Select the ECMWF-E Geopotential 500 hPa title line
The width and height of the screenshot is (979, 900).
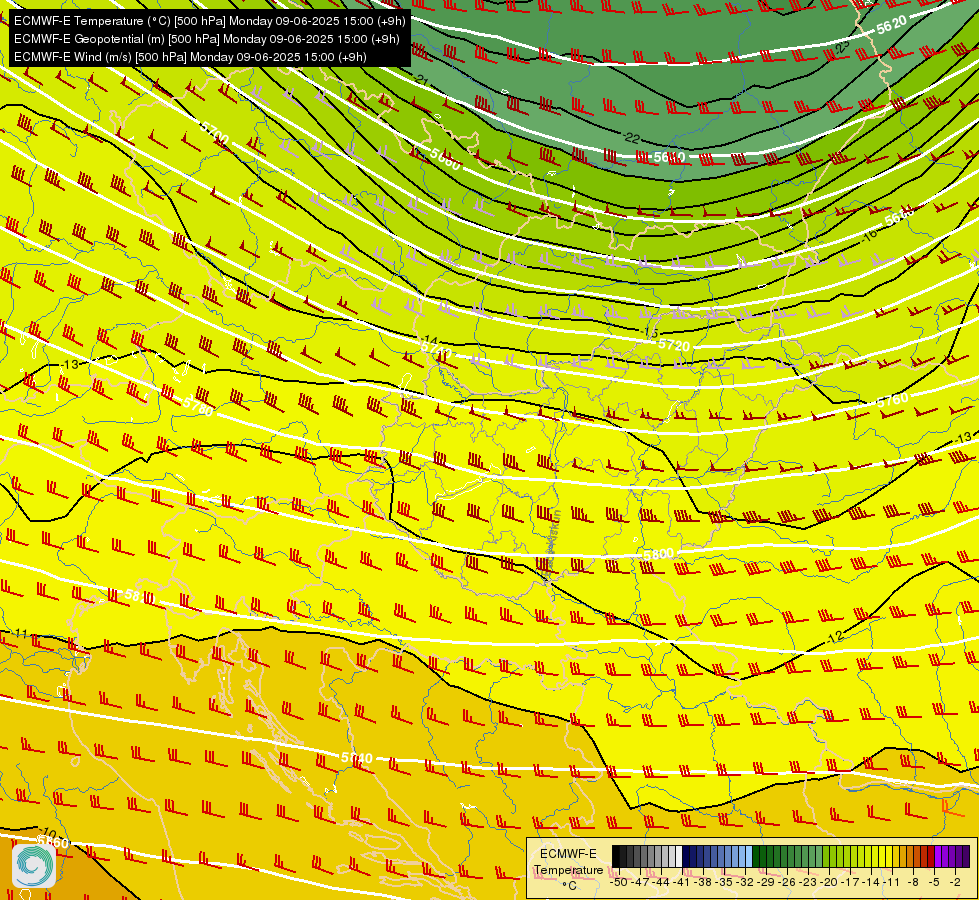(x=207, y=39)
